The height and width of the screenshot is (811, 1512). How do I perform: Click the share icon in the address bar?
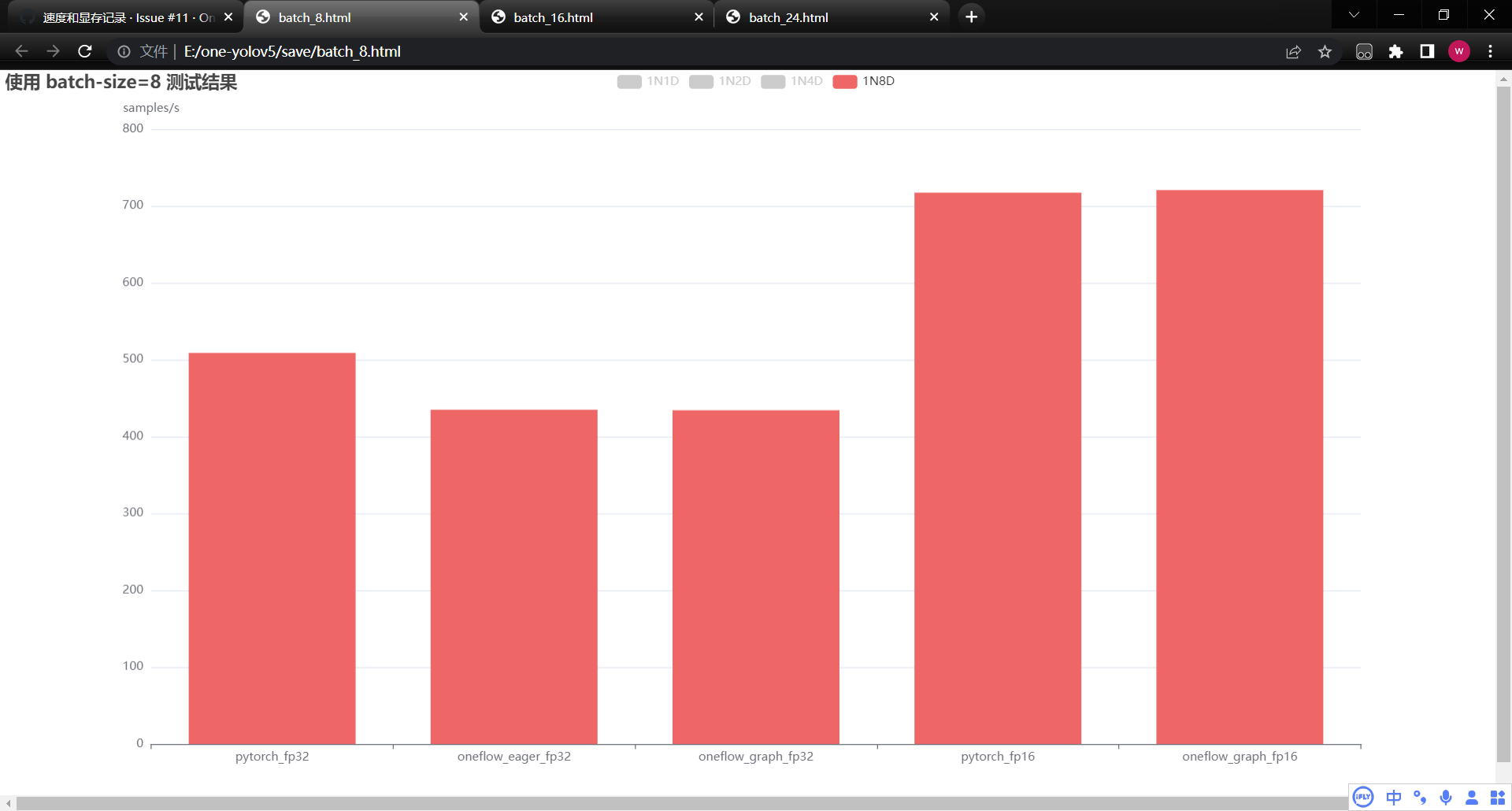1294,51
